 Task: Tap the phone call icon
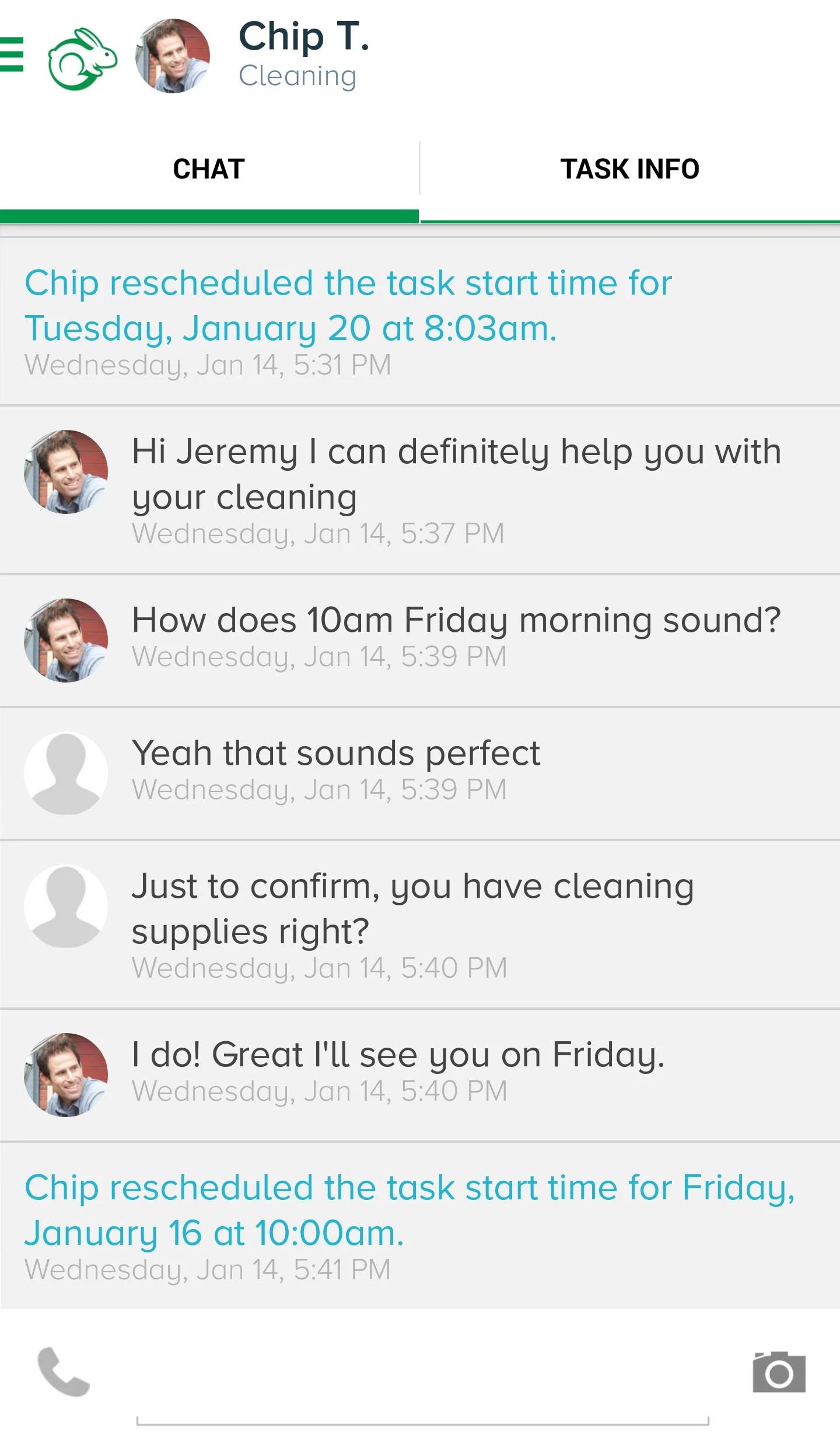(64, 1371)
